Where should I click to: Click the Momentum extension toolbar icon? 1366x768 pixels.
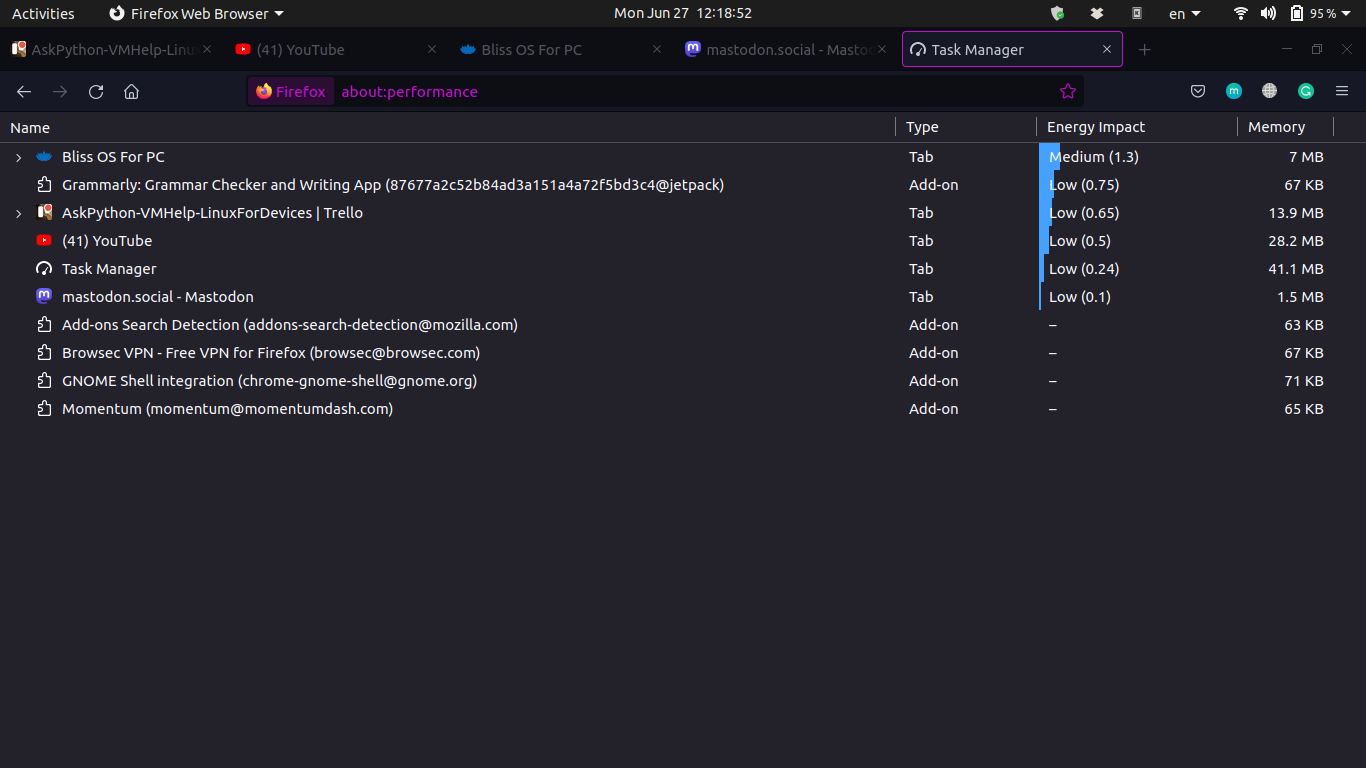point(1234,92)
